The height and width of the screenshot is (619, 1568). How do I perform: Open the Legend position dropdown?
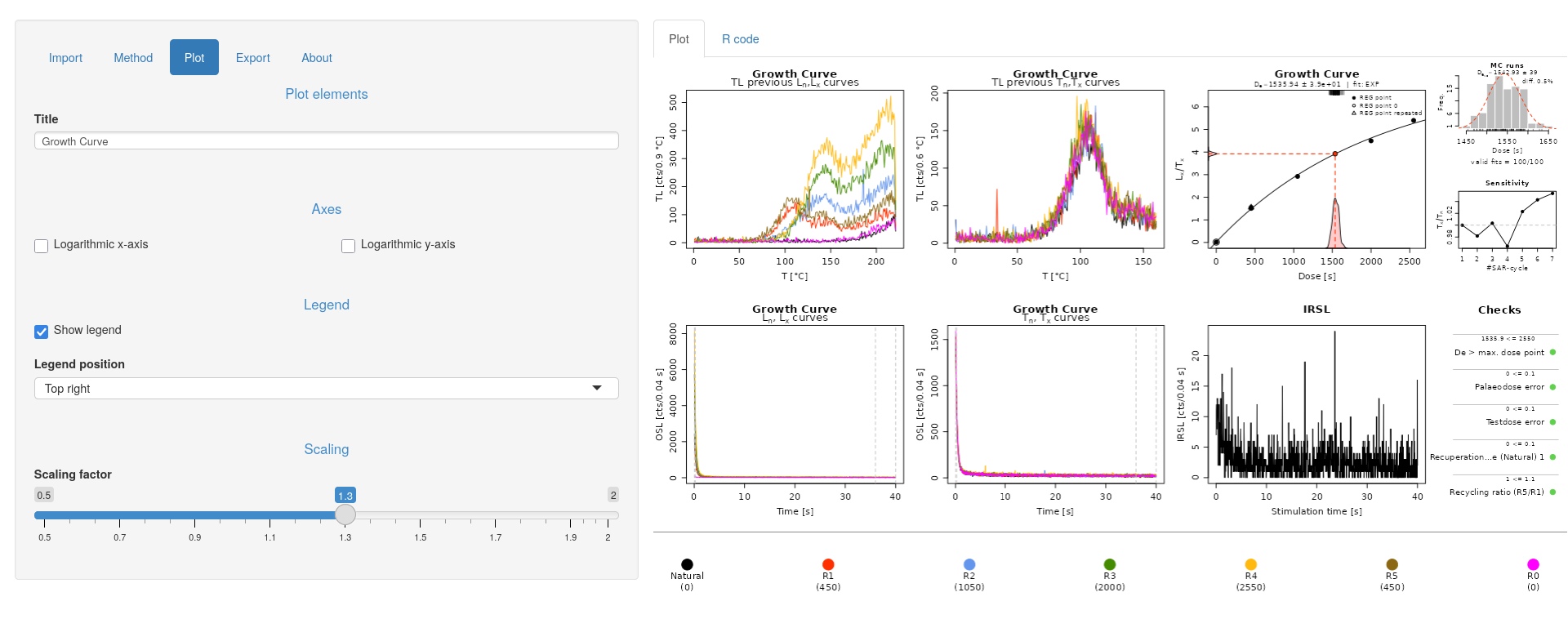click(326, 389)
